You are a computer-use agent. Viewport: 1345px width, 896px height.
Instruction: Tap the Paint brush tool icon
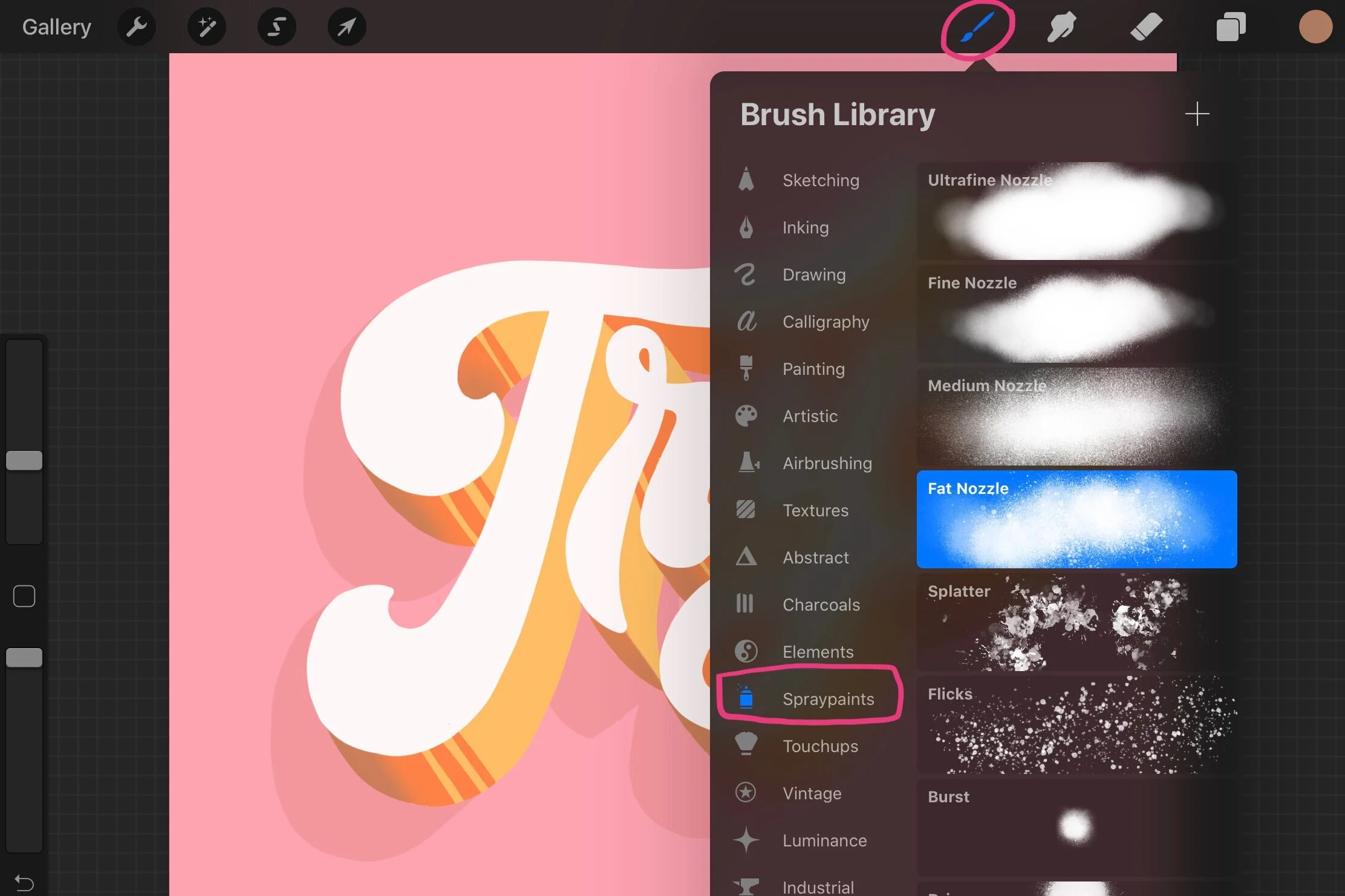[977, 28]
